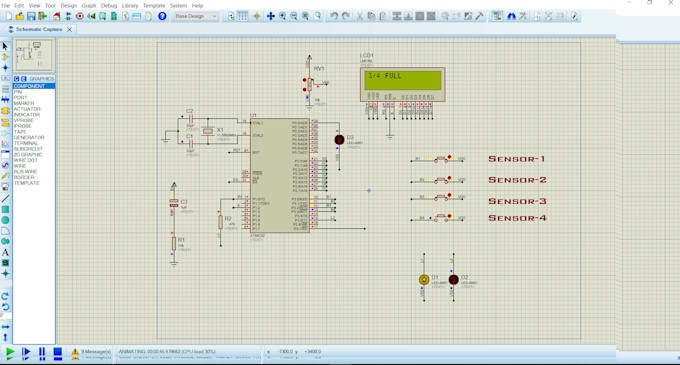Click the Rotate anticlockwise icon
680x365 pixels.
tap(5, 307)
